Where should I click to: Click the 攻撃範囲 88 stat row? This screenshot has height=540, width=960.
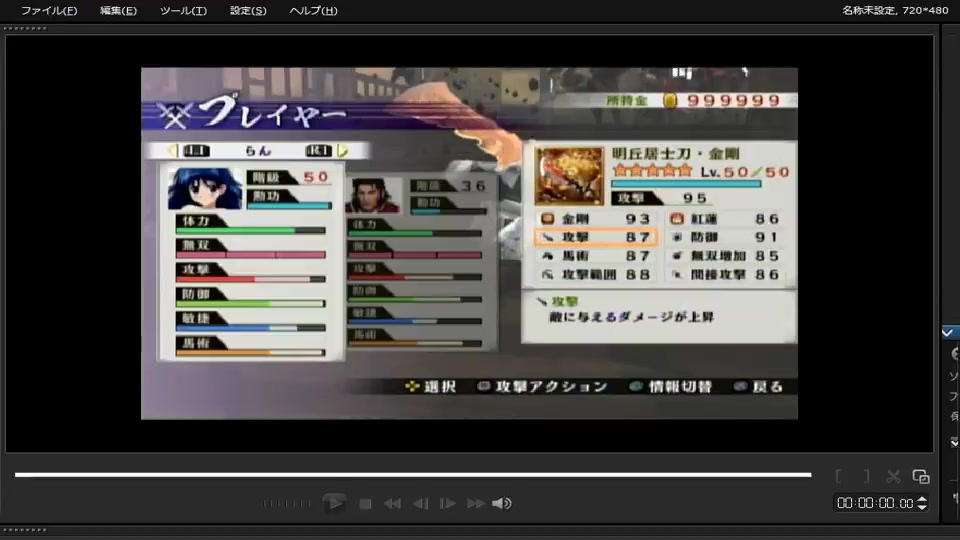596,275
